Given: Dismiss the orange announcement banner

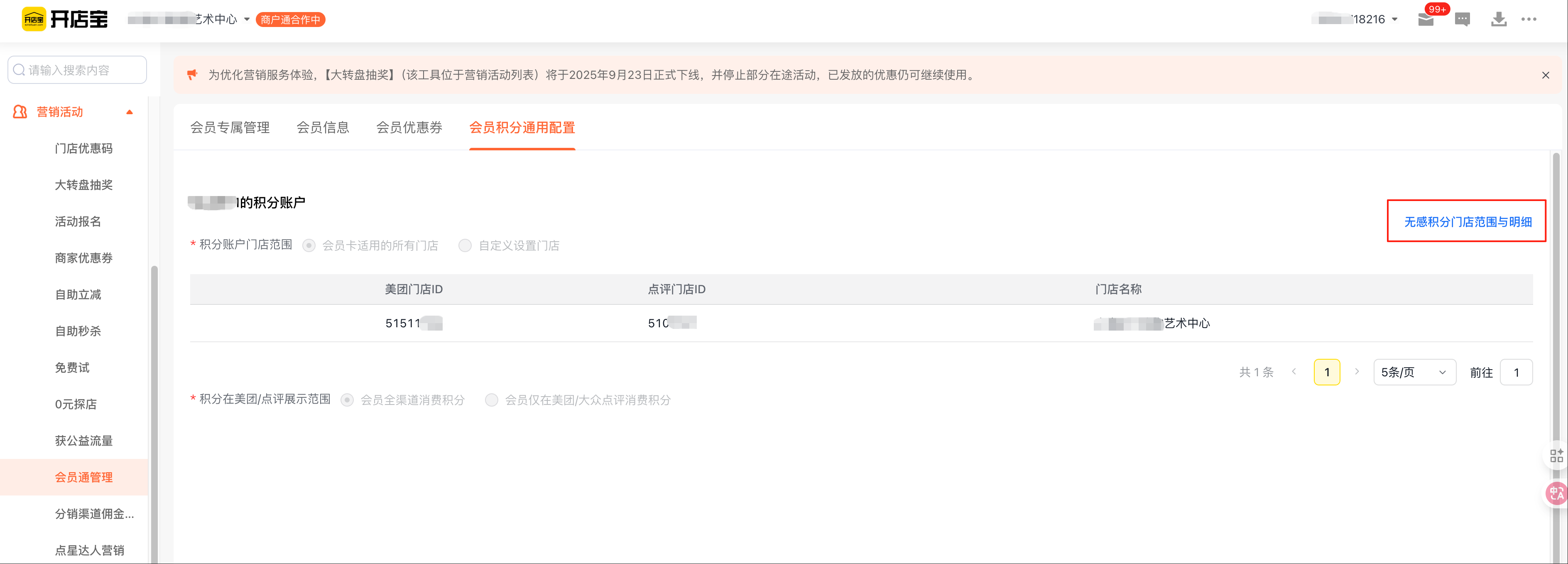Looking at the screenshot, I should (x=1545, y=75).
